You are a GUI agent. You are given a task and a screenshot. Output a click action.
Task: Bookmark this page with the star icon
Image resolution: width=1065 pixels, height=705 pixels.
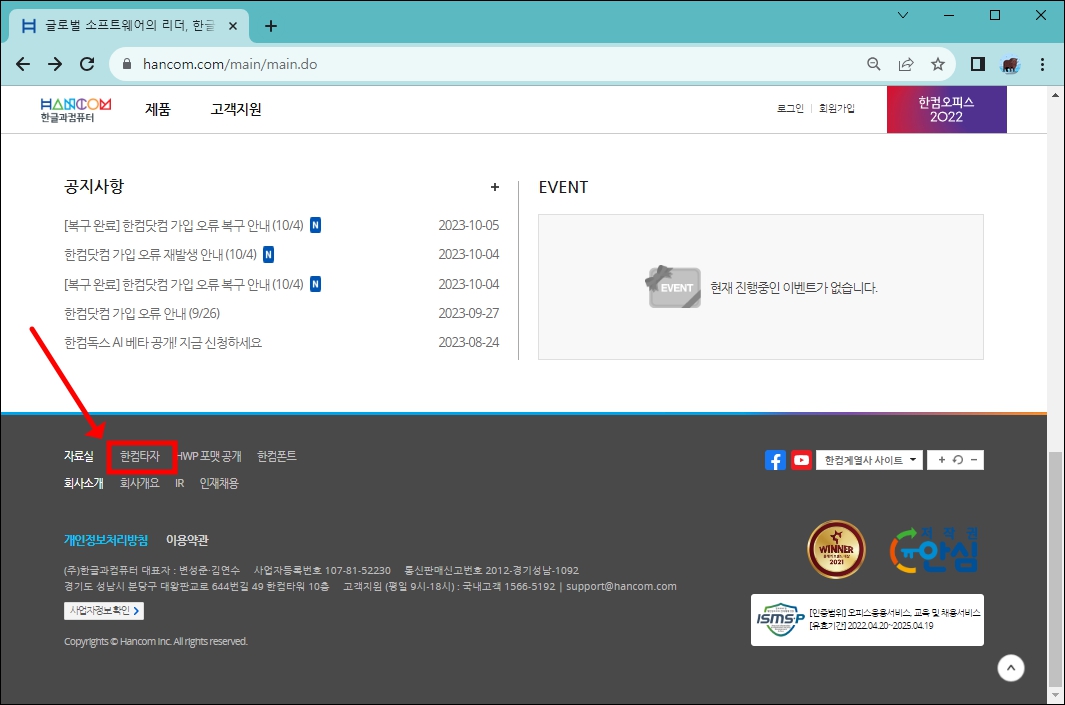click(x=938, y=64)
